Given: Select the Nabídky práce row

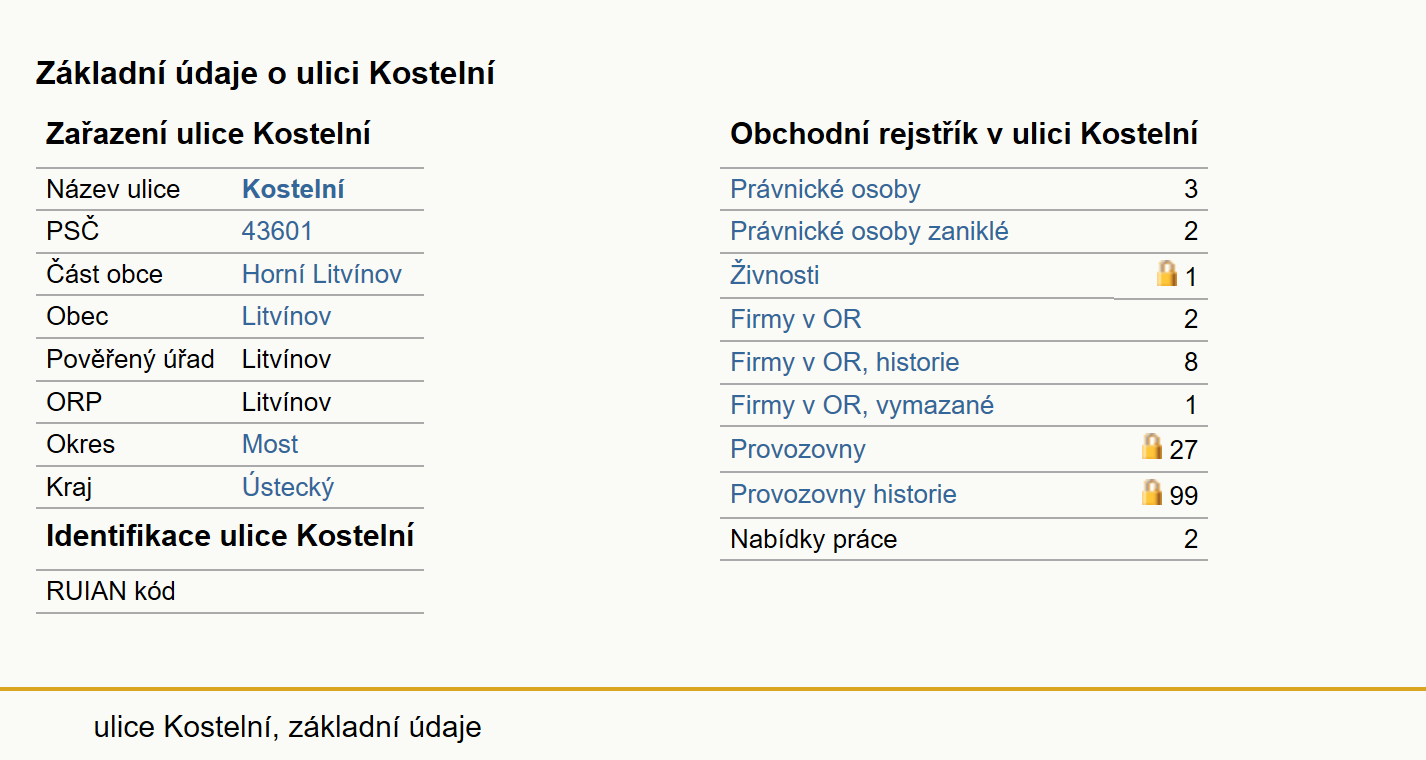Looking at the screenshot, I should pyautogui.click(x=964, y=539).
